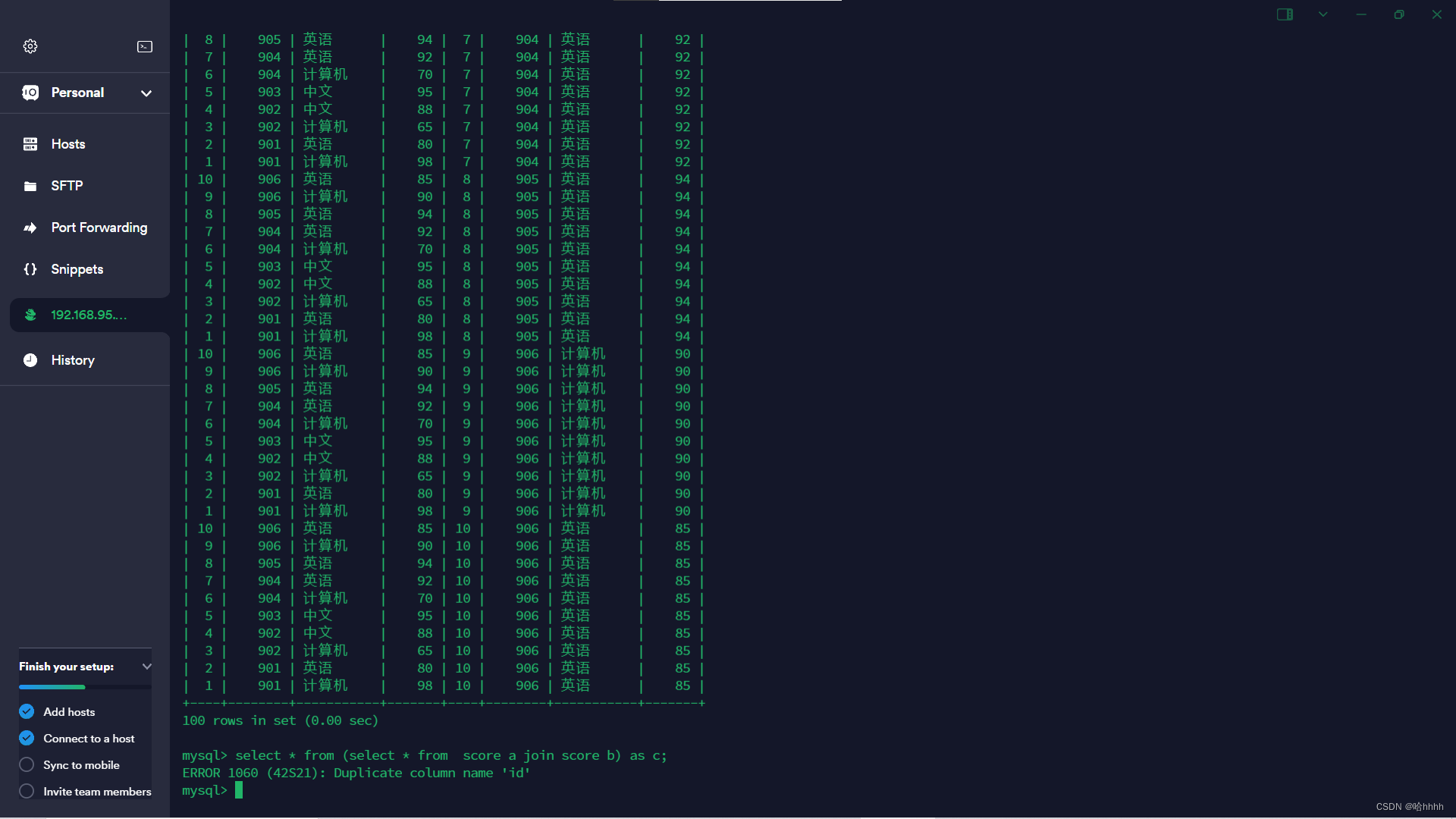Expand the Personal vault dropdown
The height and width of the screenshot is (819, 1456).
(146, 93)
